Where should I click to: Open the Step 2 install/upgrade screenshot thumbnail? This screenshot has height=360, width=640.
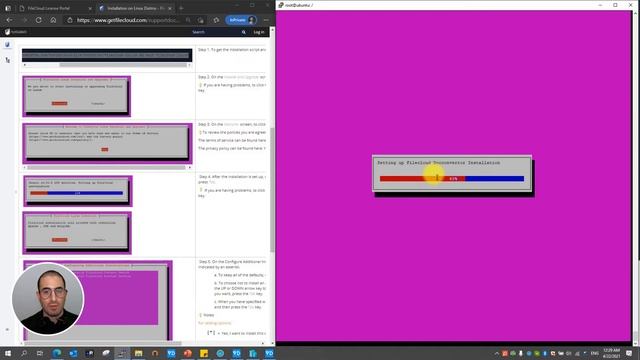(x=77, y=96)
